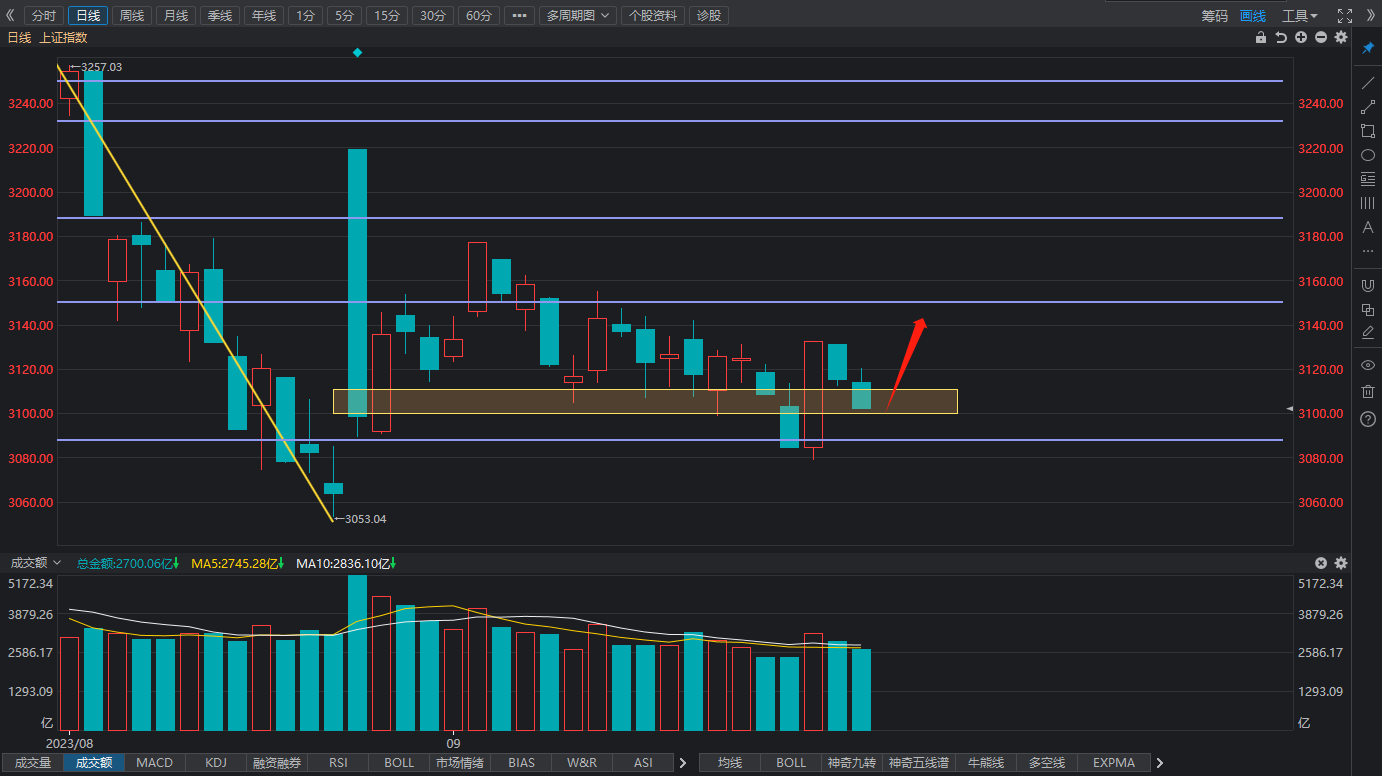Image resolution: width=1382 pixels, height=776 pixels.
Task: Show more sub-chart indicator tabs after ASI
Action: (x=683, y=763)
